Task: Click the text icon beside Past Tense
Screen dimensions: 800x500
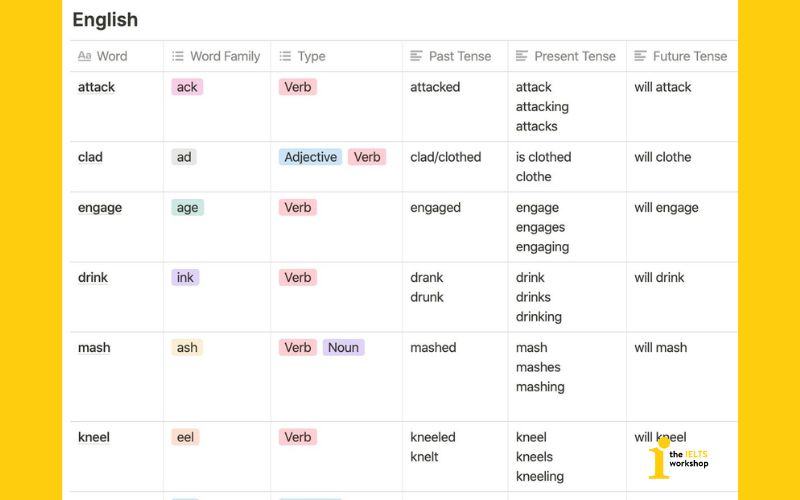Action: [417, 57]
